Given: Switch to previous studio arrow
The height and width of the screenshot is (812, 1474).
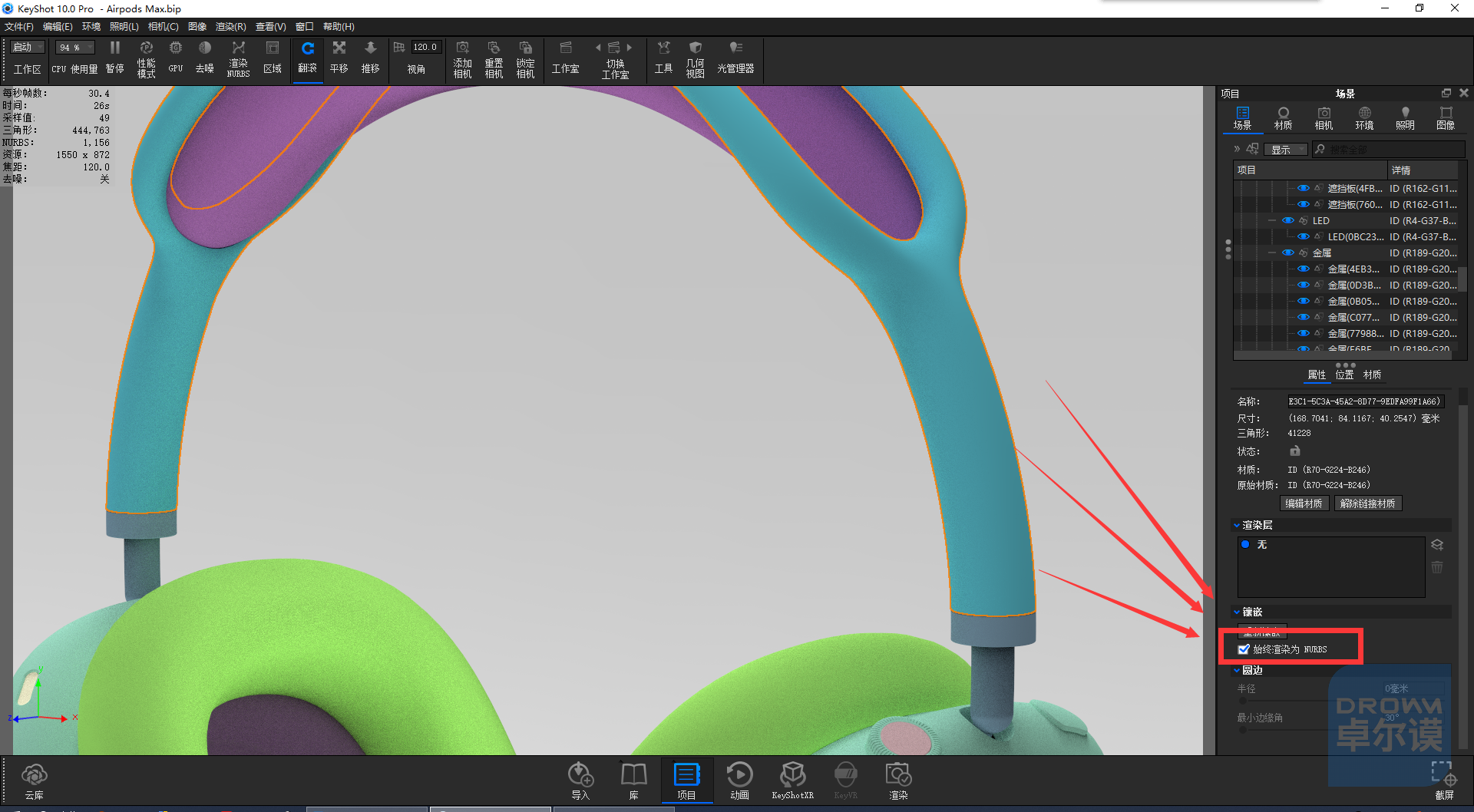Looking at the screenshot, I should tap(598, 48).
